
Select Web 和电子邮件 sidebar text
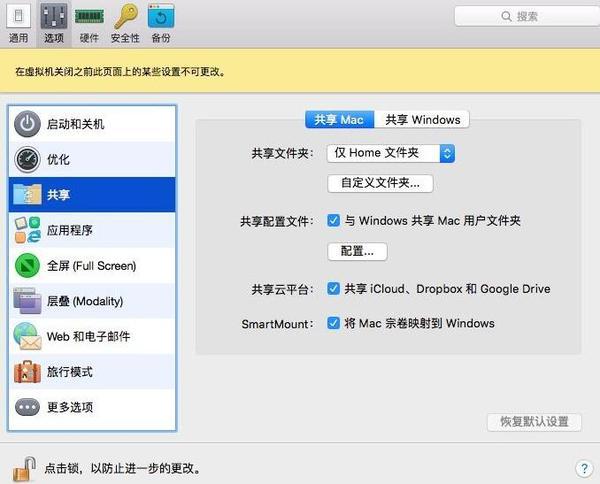[x=88, y=336]
